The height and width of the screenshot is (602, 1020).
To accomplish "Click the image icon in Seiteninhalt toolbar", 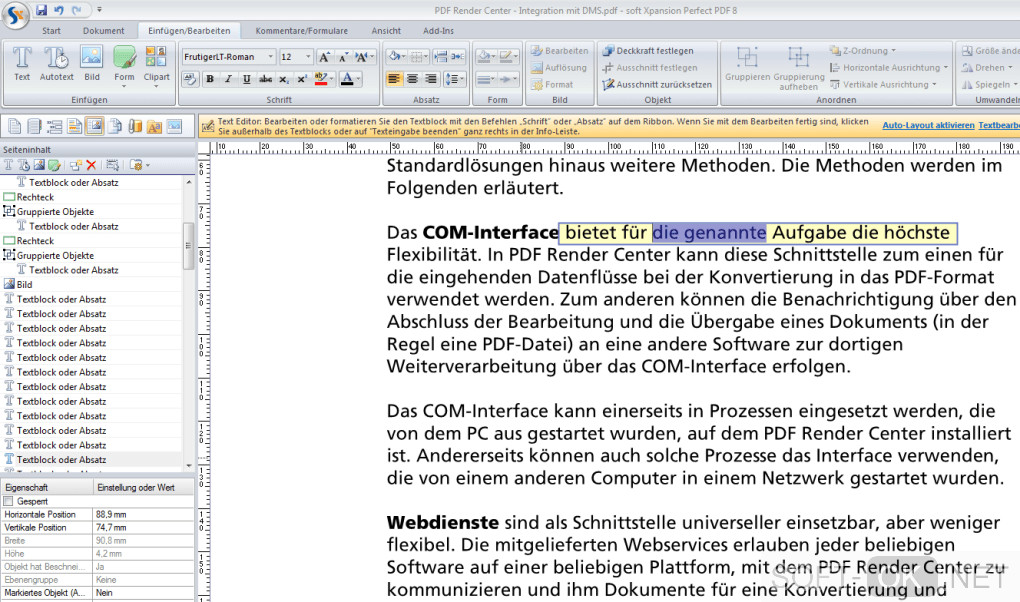I will coord(39,165).
